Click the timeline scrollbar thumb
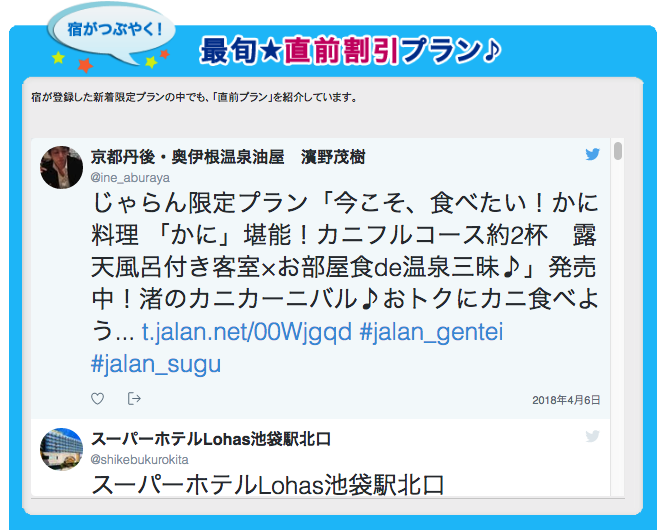The height and width of the screenshot is (530, 658). pyautogui.click(x=617, y=151)
